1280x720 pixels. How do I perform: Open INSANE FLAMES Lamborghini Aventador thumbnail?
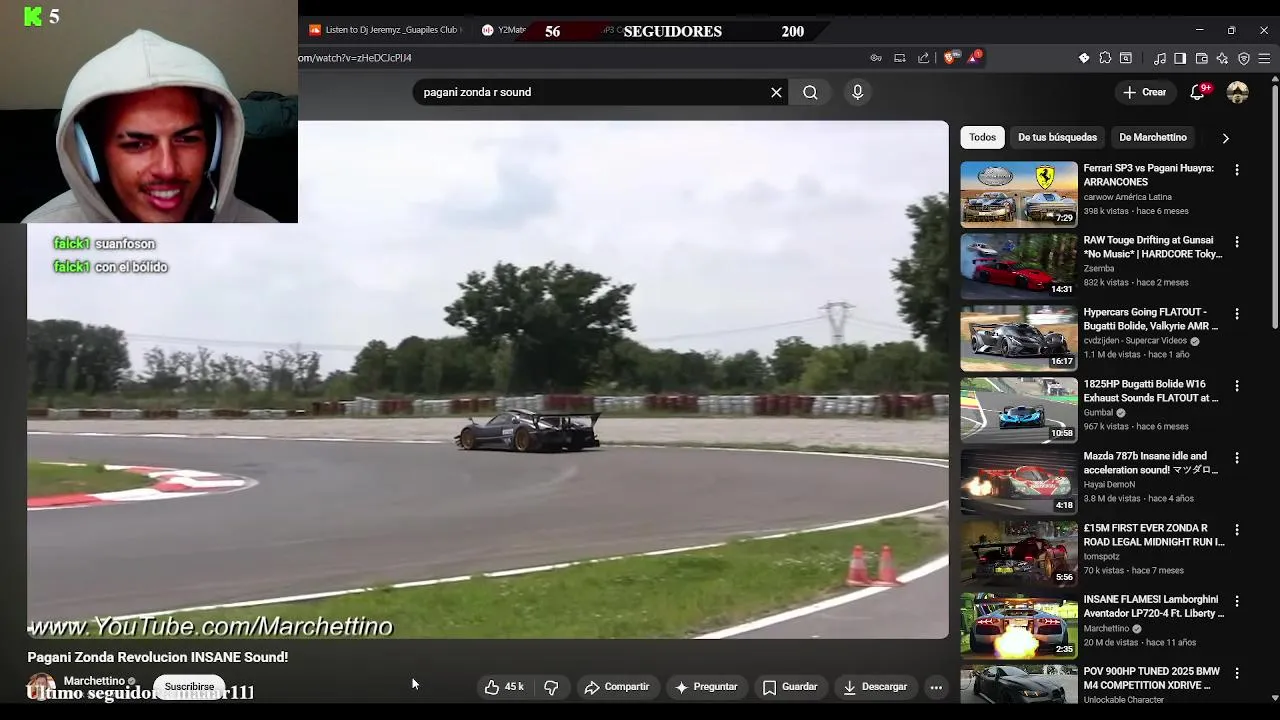[x=1019, y=626]
